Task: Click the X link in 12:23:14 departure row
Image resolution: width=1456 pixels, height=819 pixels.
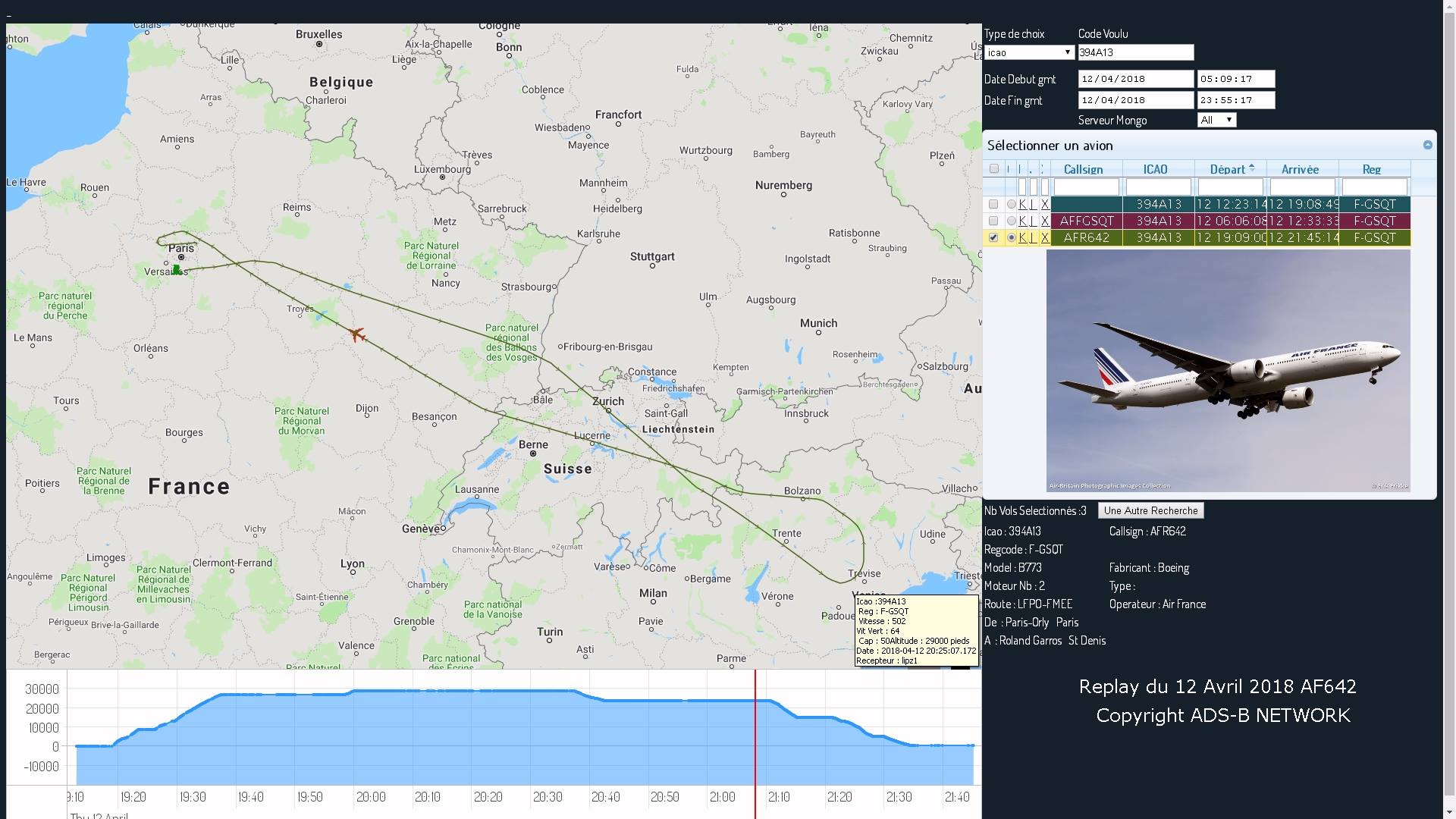Action: (1045, 204)
